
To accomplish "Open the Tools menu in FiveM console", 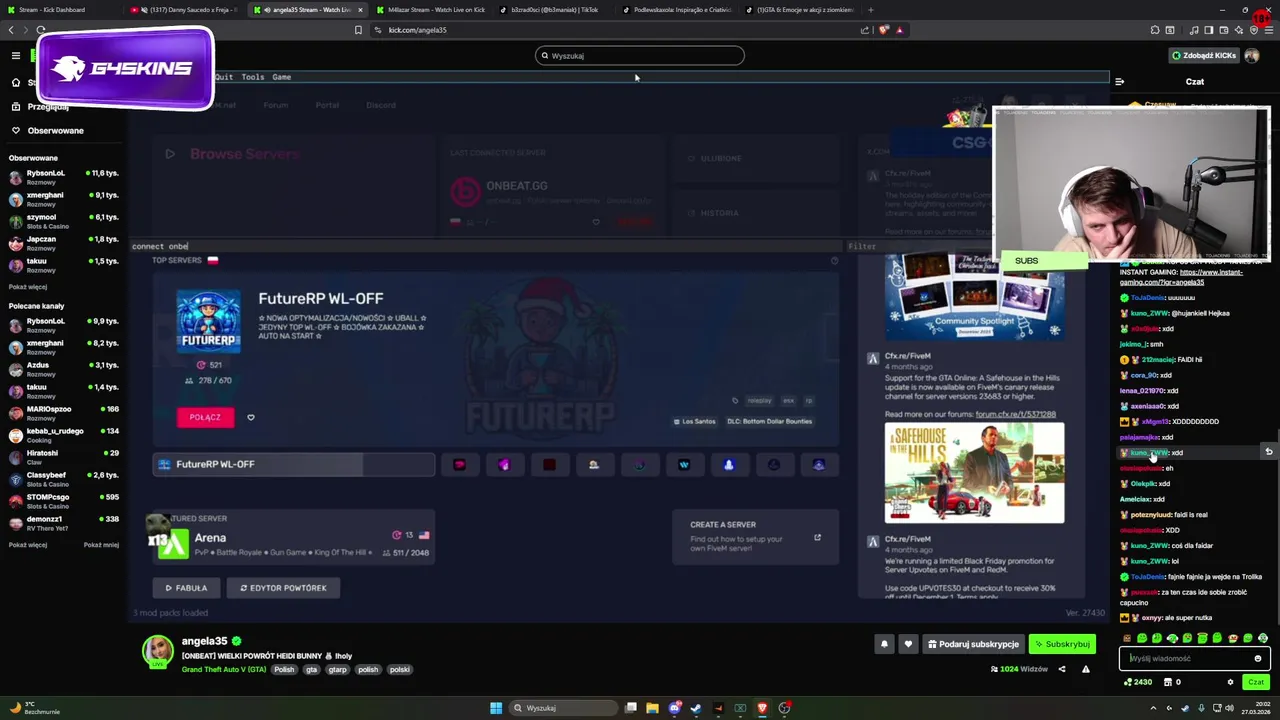I will pyautogui.click(x=253, y=77).
